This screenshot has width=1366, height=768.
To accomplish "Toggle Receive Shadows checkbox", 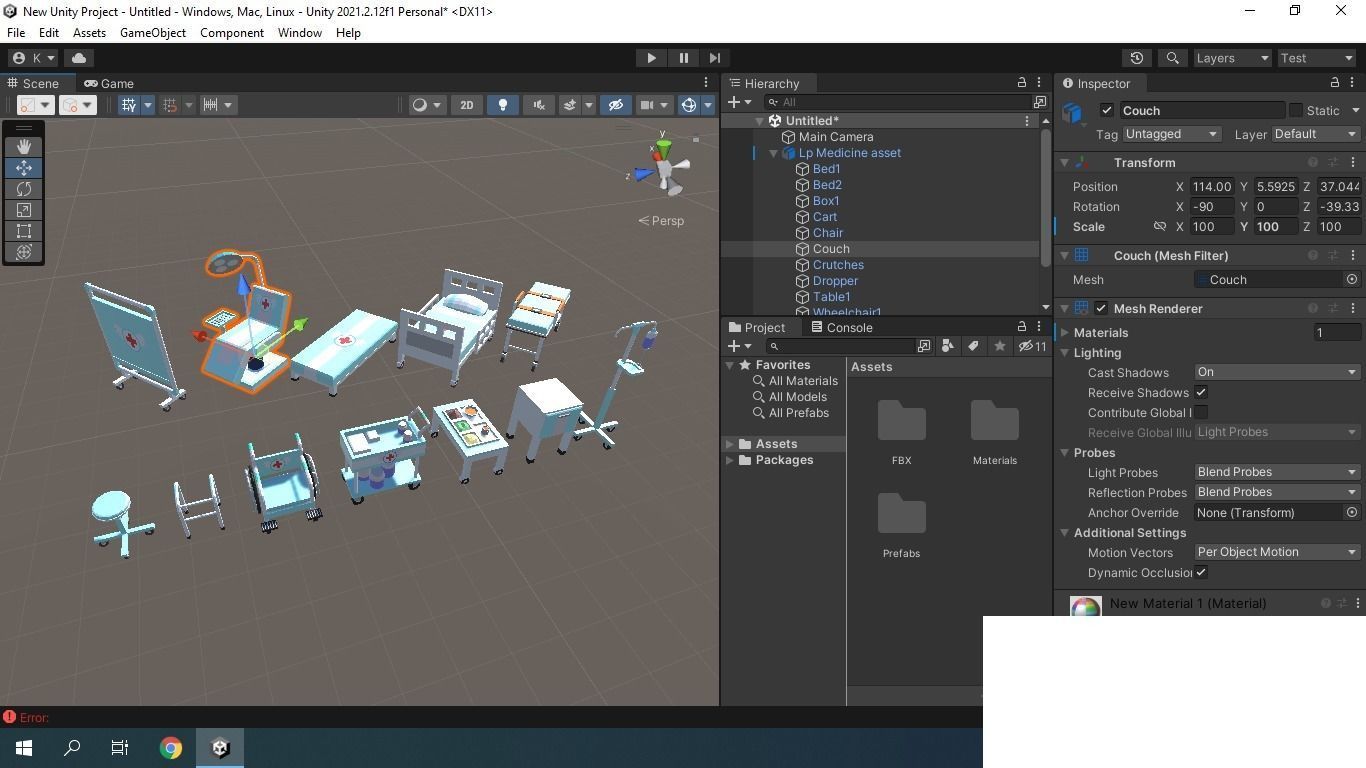I will pos(1201,393).
